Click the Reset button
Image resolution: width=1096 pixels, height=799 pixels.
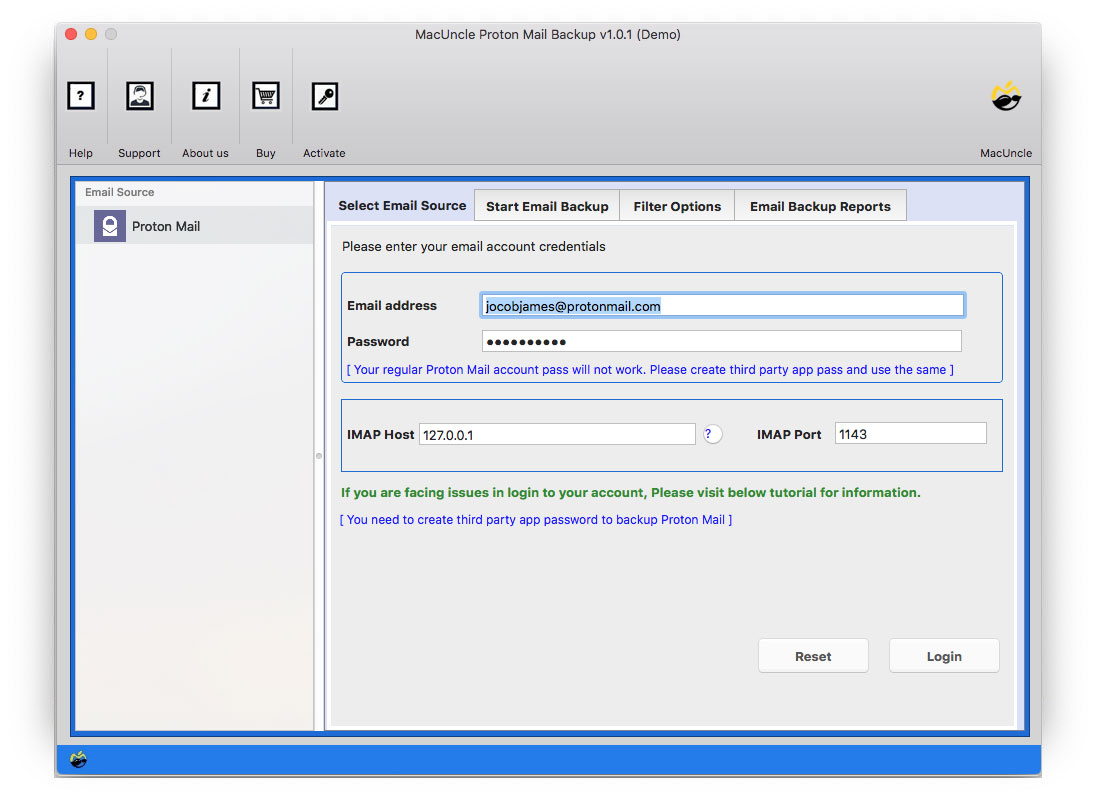point(813,655)
